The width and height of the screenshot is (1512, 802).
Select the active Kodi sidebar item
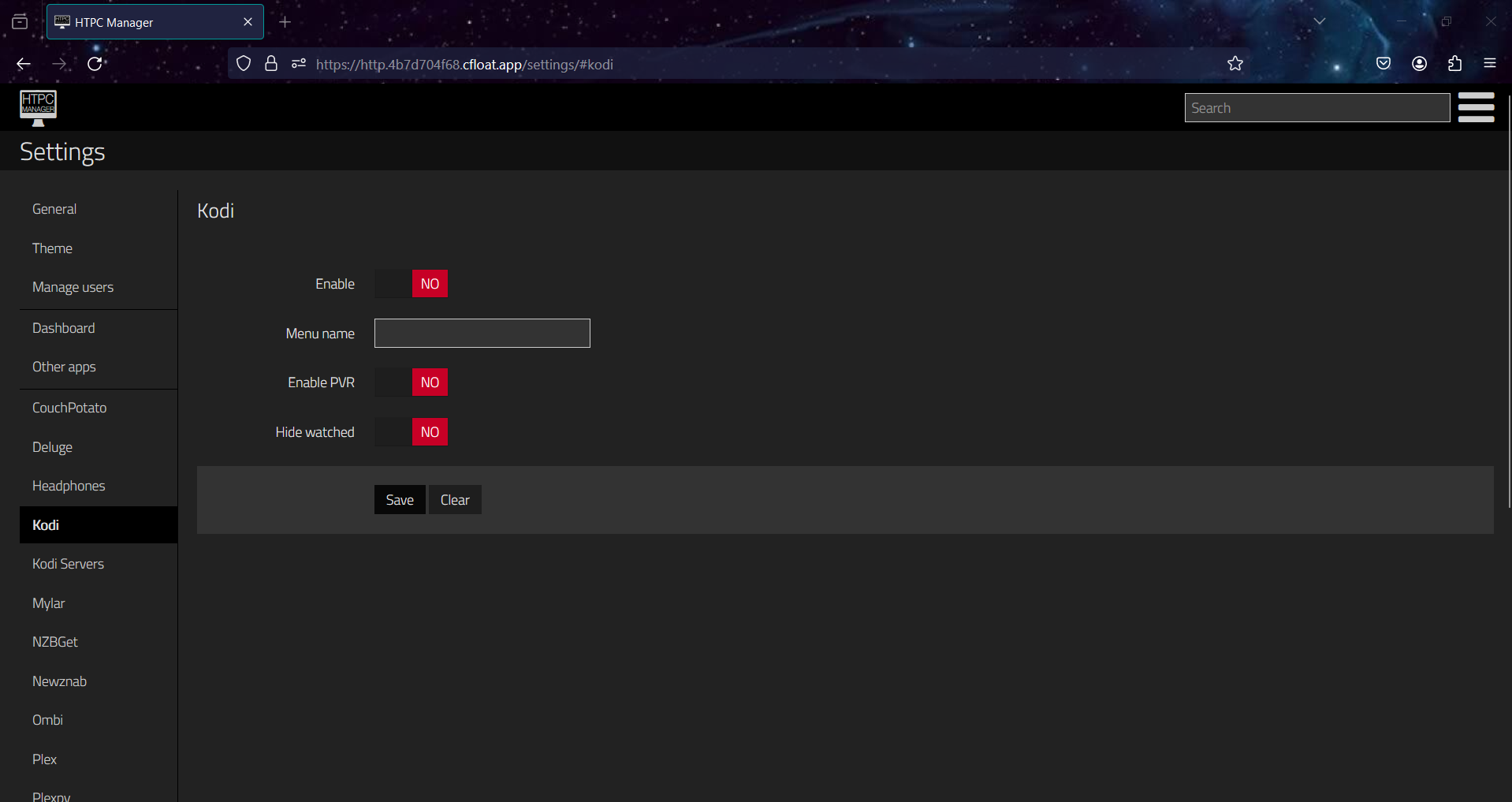99,525
